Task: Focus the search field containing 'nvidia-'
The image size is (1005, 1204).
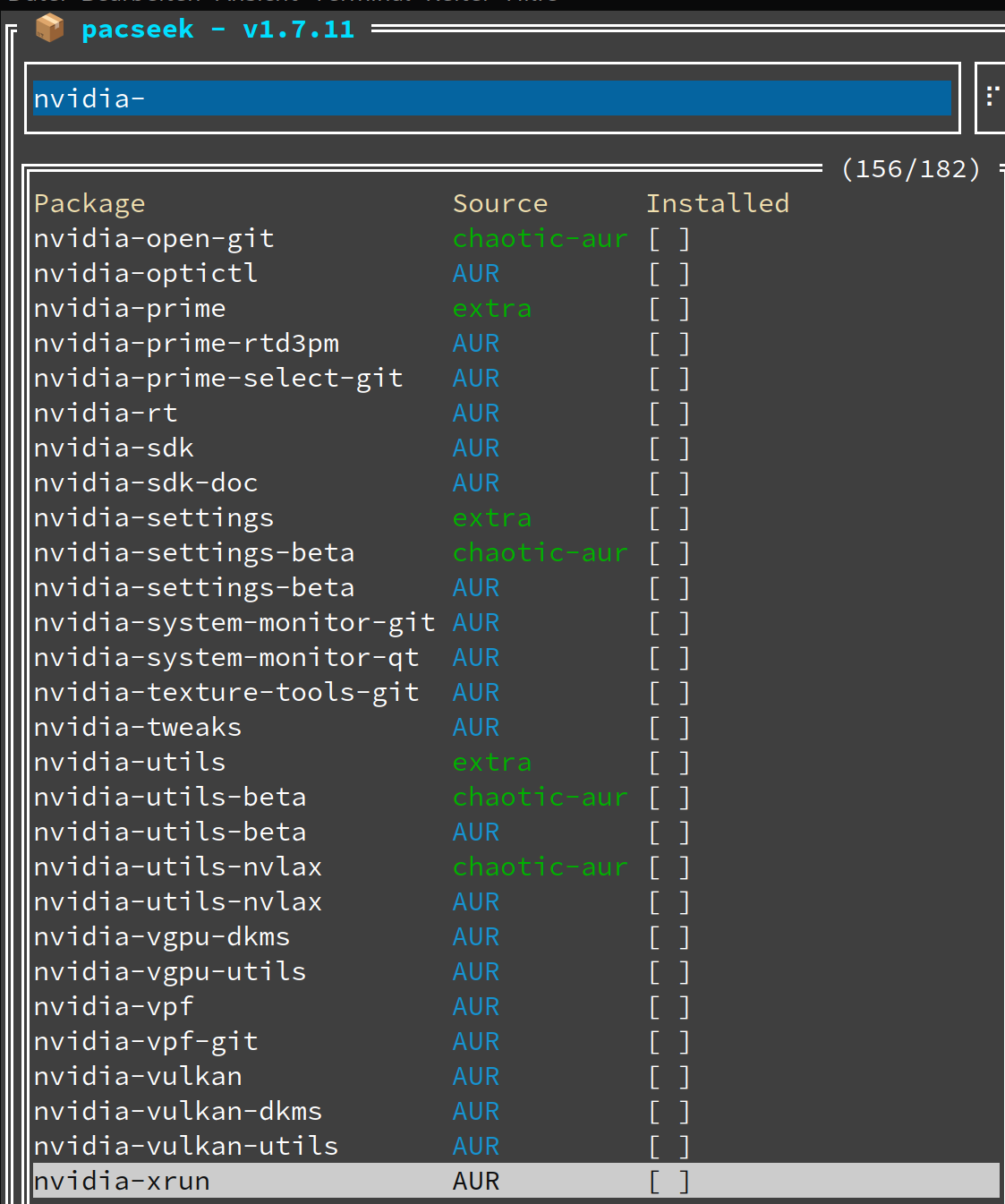Action: tap(492, 98)
